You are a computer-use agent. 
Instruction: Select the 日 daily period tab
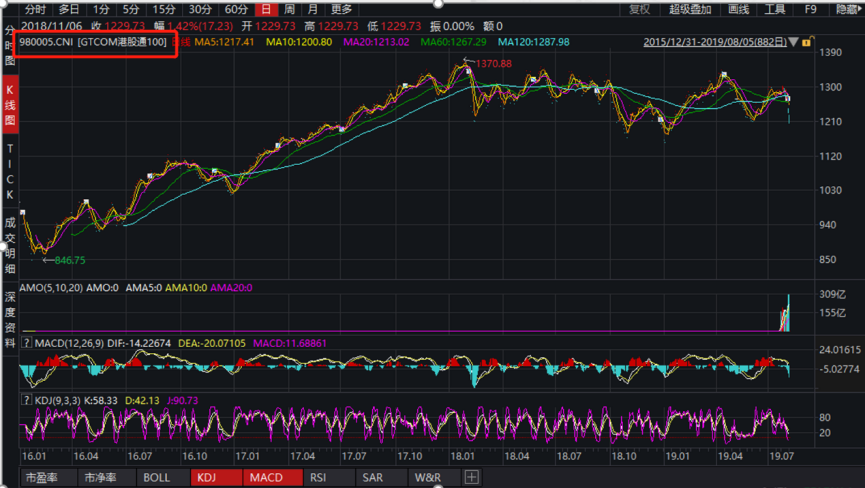(x=266, y=9)
